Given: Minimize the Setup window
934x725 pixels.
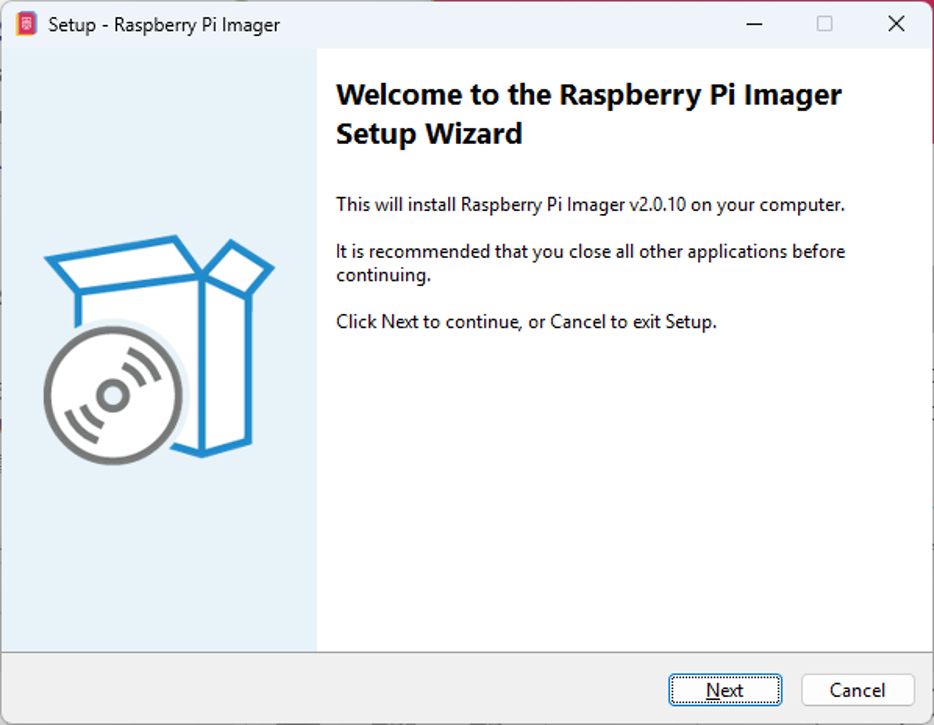Looking at the screenshot, I should [x=754, y=24].
